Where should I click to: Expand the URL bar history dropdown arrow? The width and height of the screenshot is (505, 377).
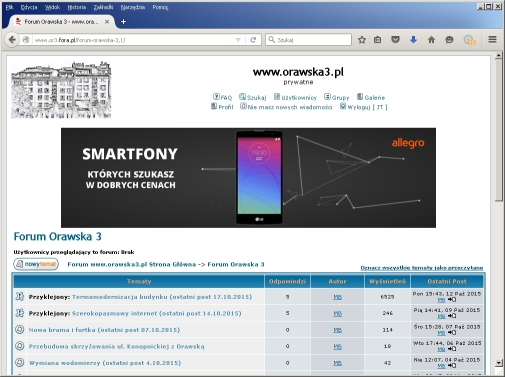pyautogui.click(x=238, y=40)
